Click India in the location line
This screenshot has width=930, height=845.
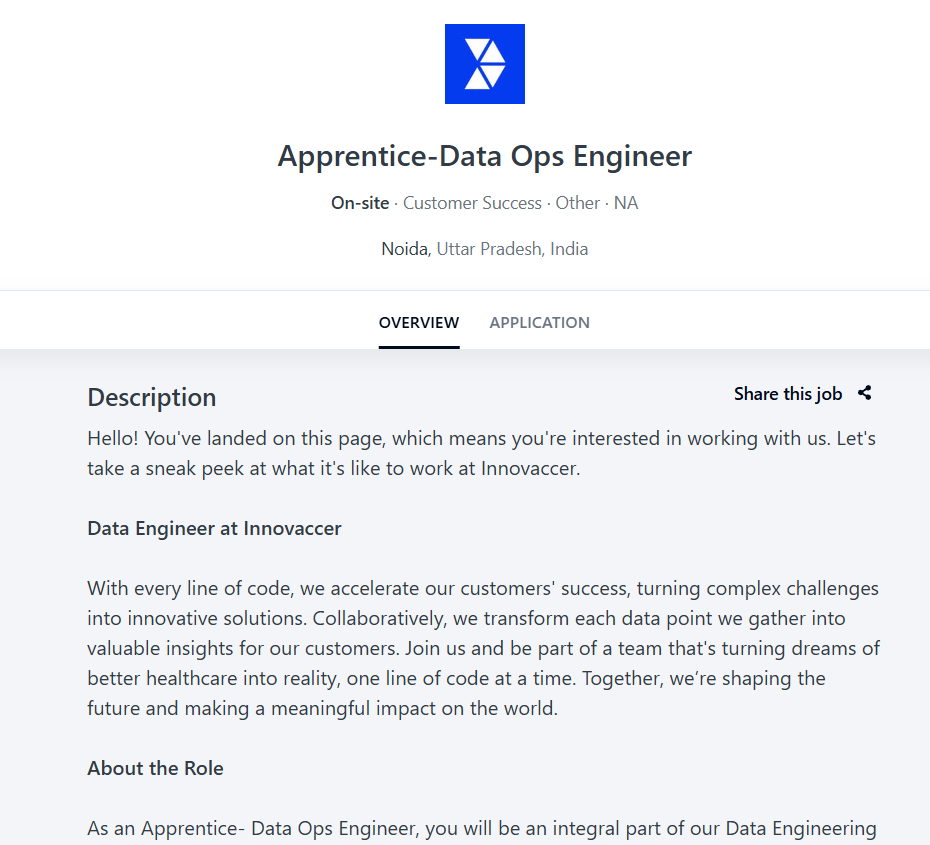(569, 249)
